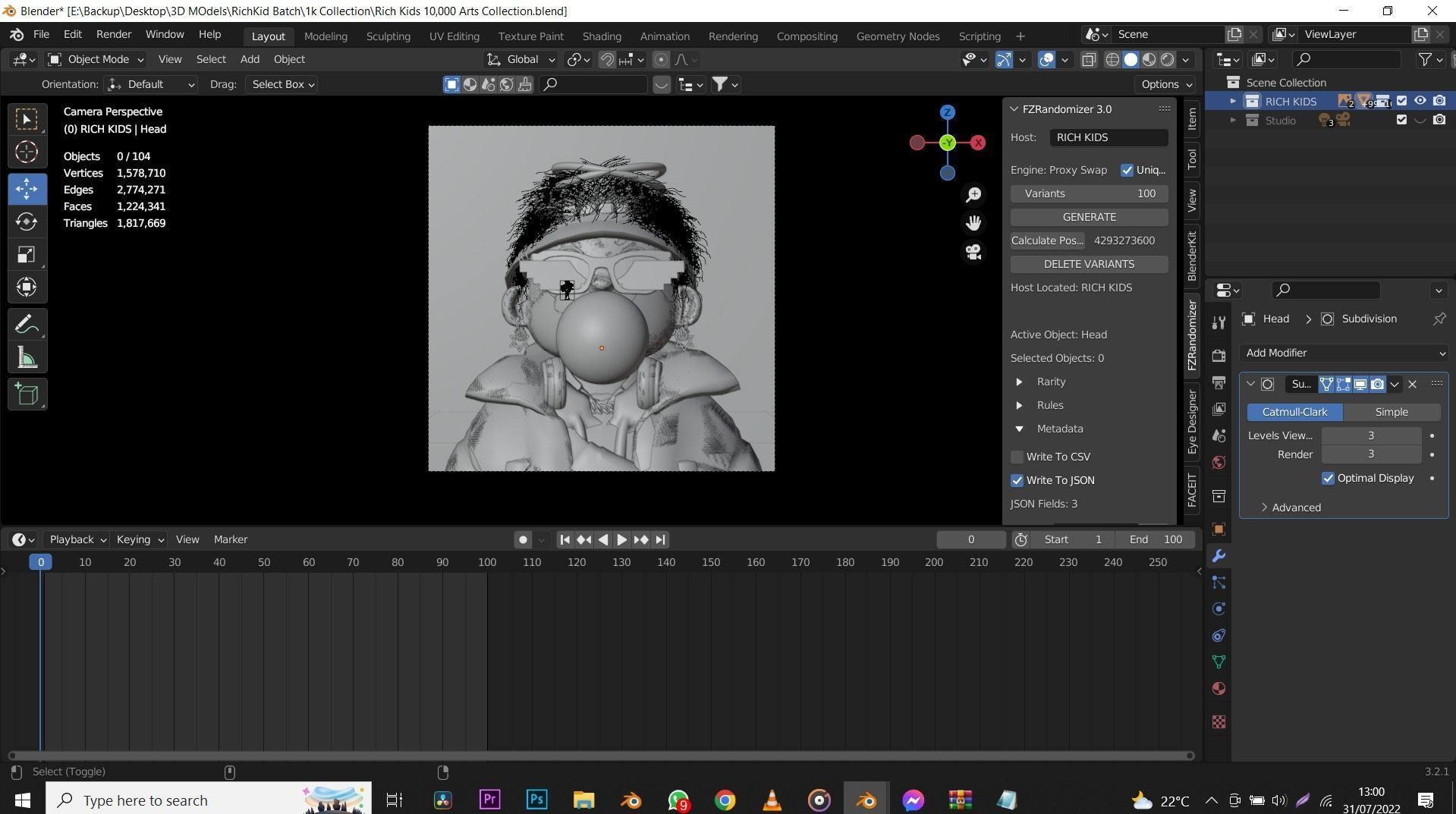The image size is (1456, 814).
Task: Click the pan view hand icon
Action: [x=973, y=222]
